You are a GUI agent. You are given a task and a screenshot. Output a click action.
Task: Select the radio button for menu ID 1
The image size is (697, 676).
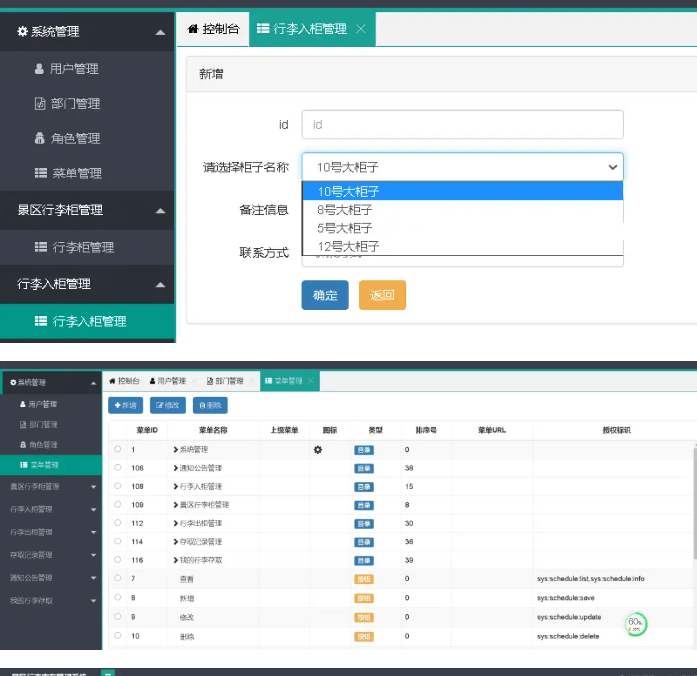[x=117, y=449]
